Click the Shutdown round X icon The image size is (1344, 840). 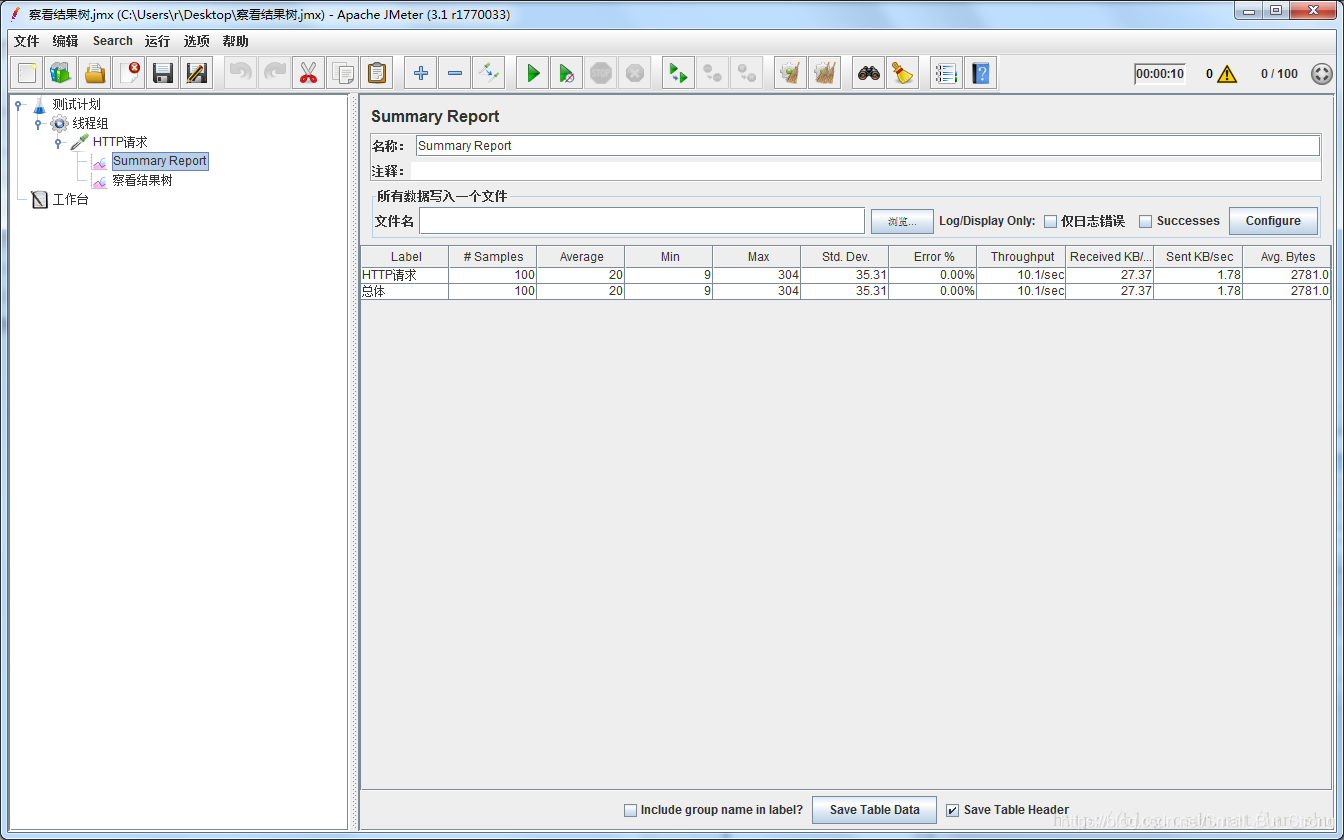point(635,73)
